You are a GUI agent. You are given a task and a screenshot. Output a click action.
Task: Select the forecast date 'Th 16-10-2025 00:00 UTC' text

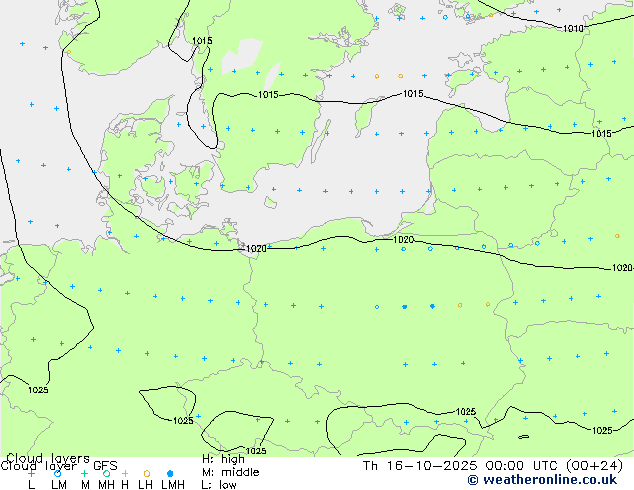tap(461, 466)
